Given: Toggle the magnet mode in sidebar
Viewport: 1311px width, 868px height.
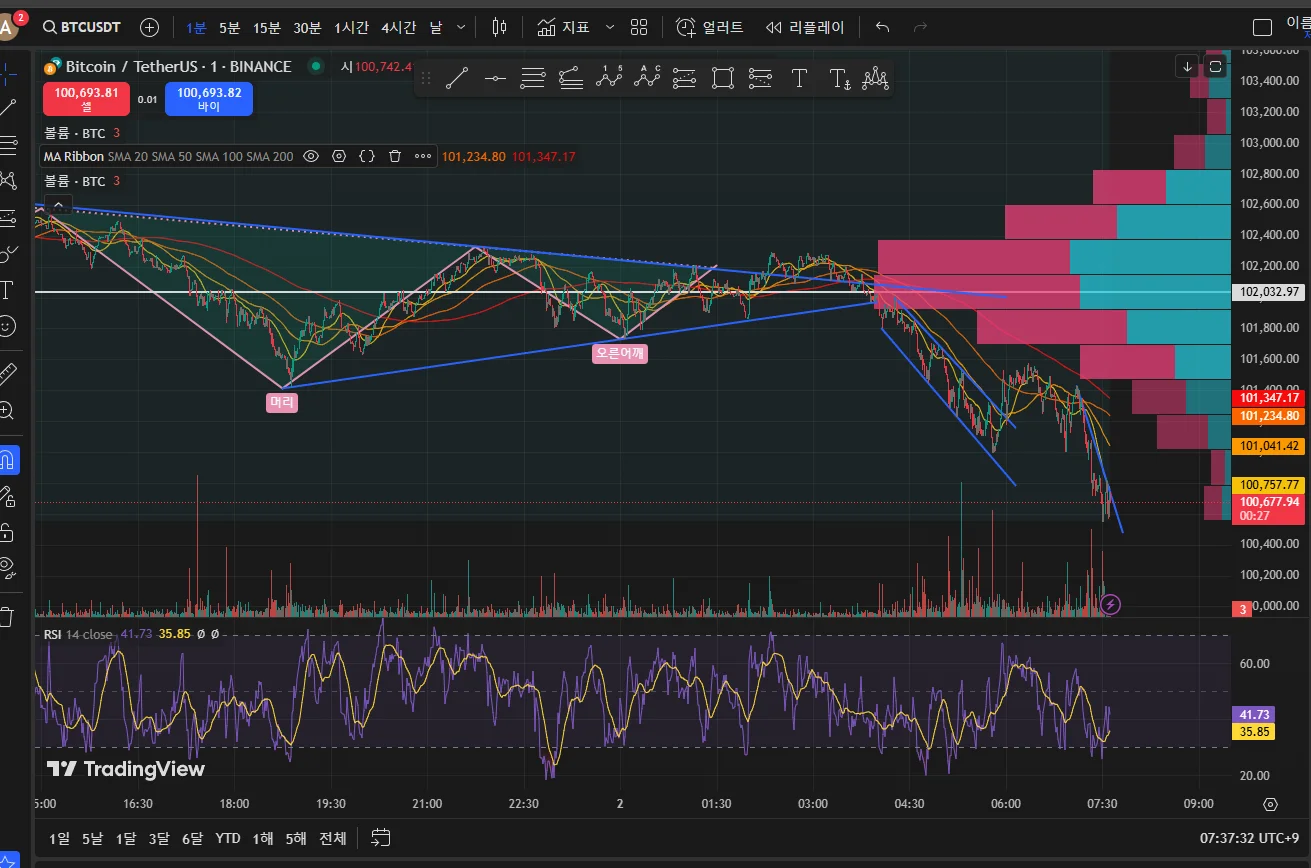Looking at the screenshot, I should (8, 461).
